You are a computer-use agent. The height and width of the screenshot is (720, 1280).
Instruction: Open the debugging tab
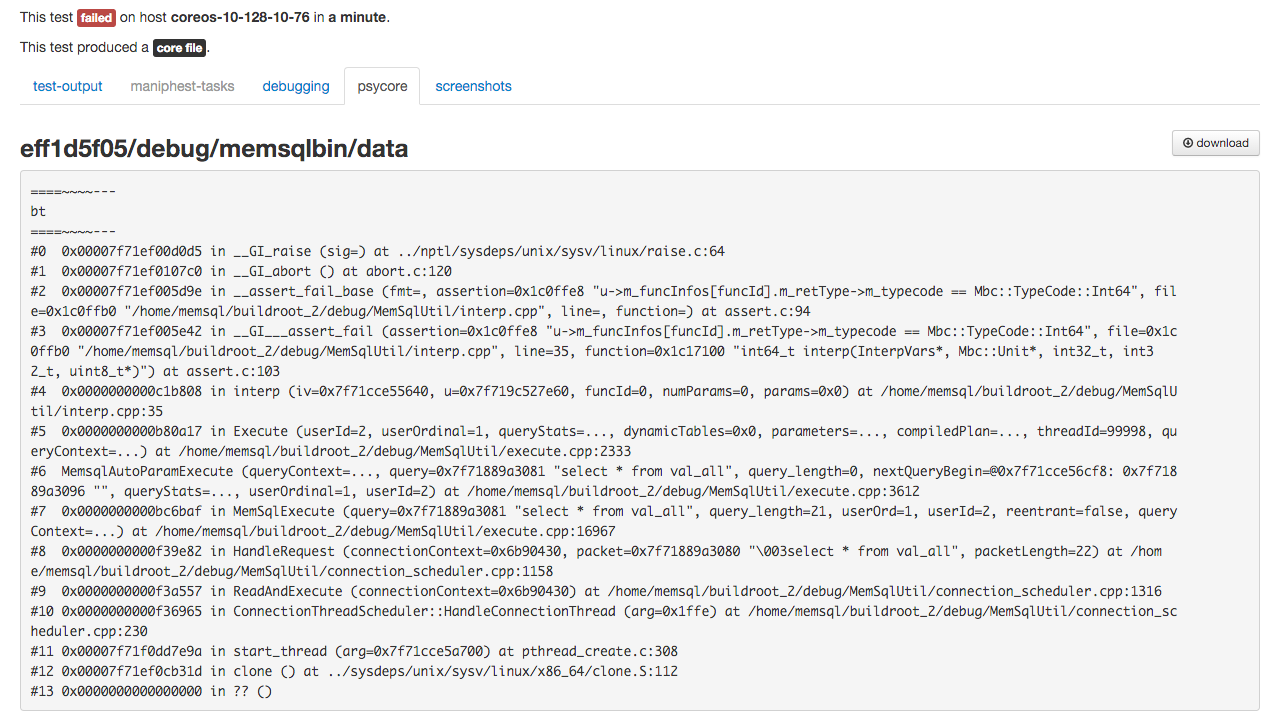pyautogui.click(x=296, y=86)
